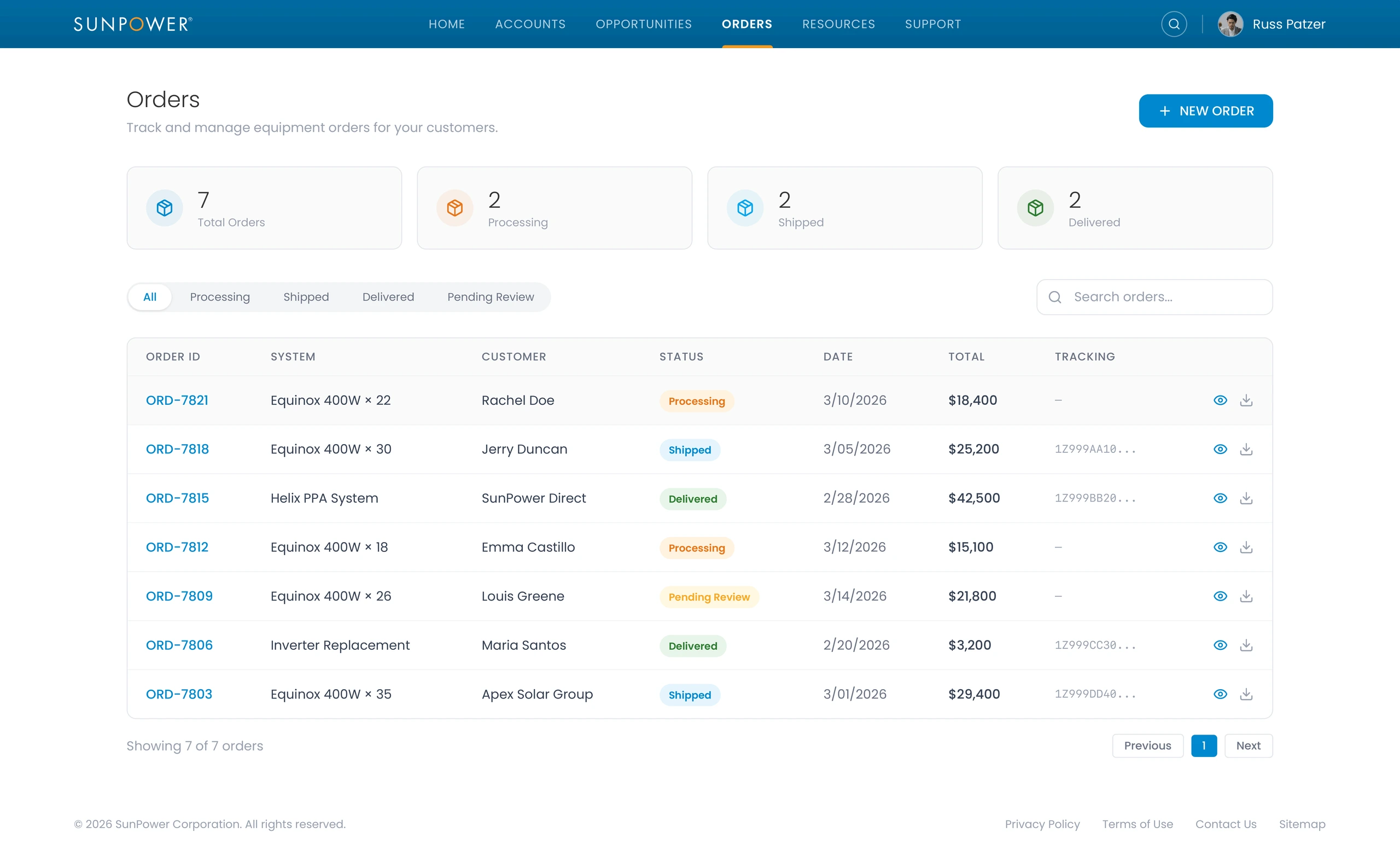Click customer name Apex Solar Group

(x=537, y=694)
